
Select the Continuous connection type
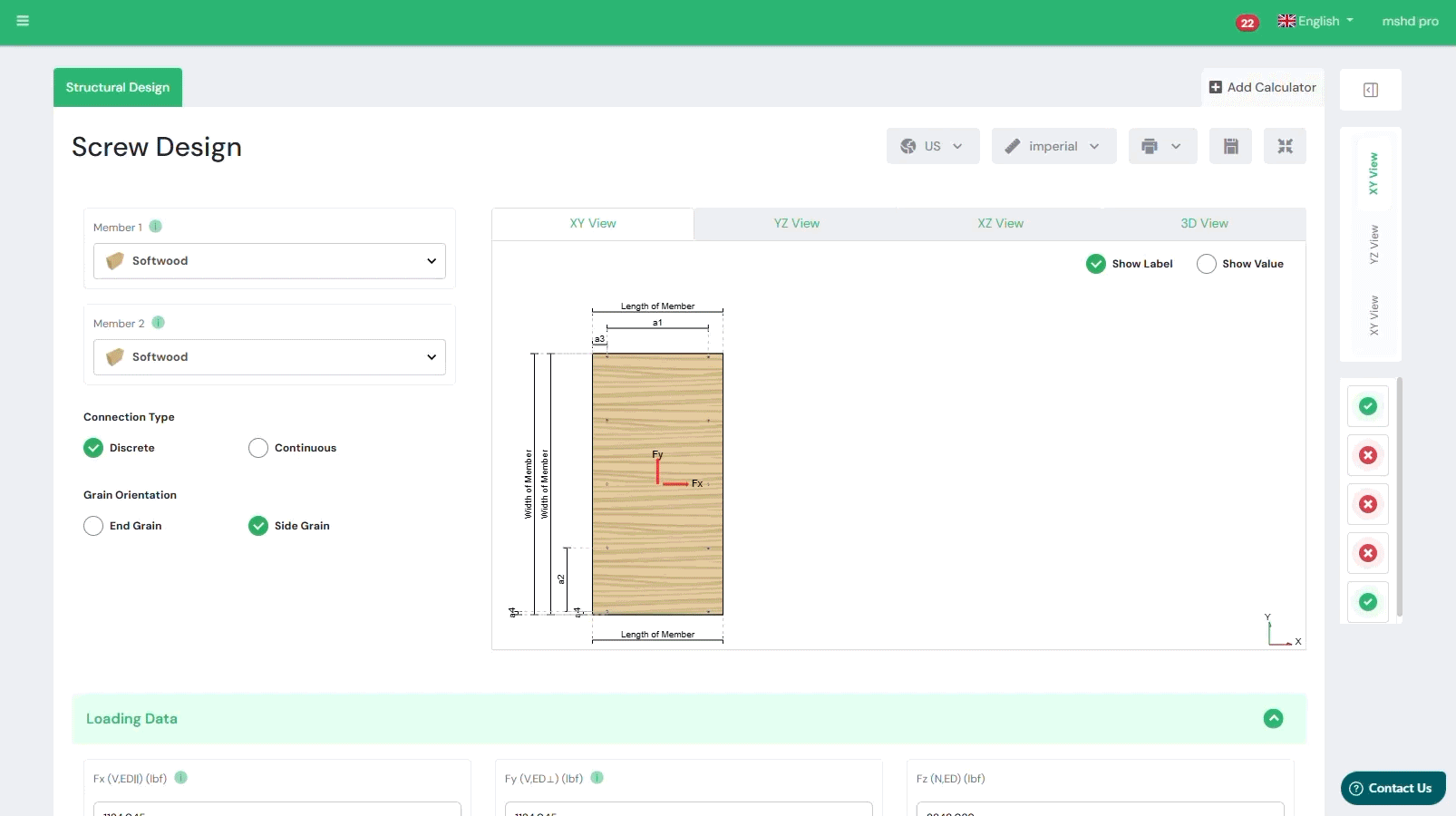click(258, 448)
